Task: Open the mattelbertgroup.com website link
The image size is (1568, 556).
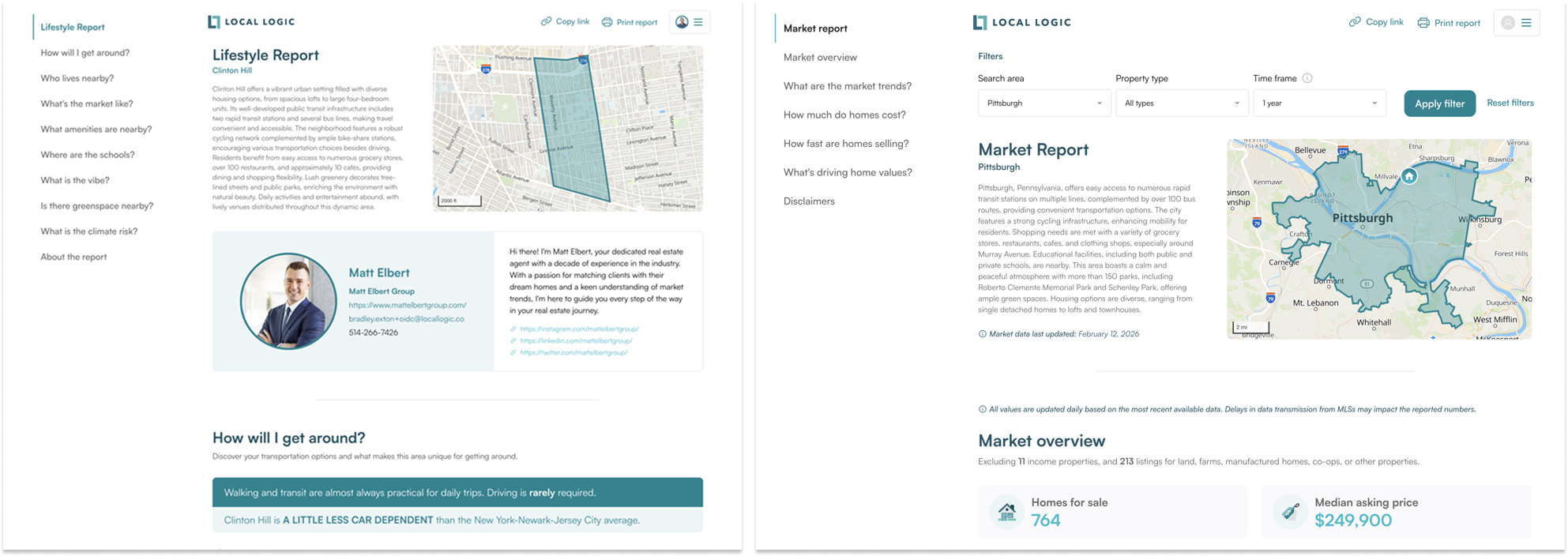Action: [408, 305]
